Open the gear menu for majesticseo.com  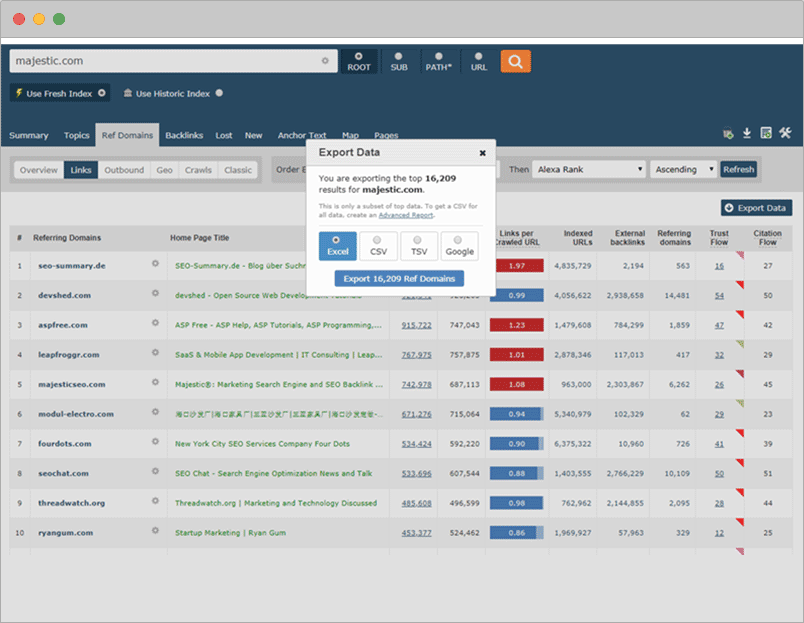(155, 383)
